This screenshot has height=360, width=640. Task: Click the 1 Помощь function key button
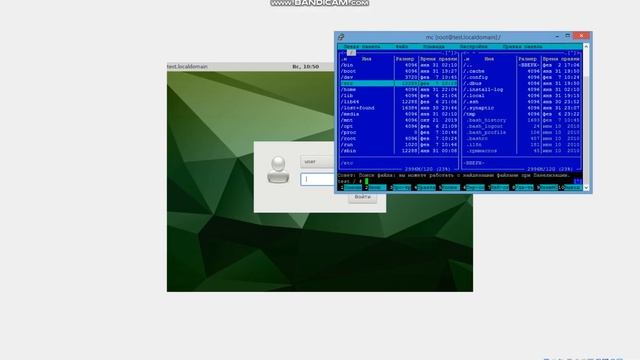point(350,187)
